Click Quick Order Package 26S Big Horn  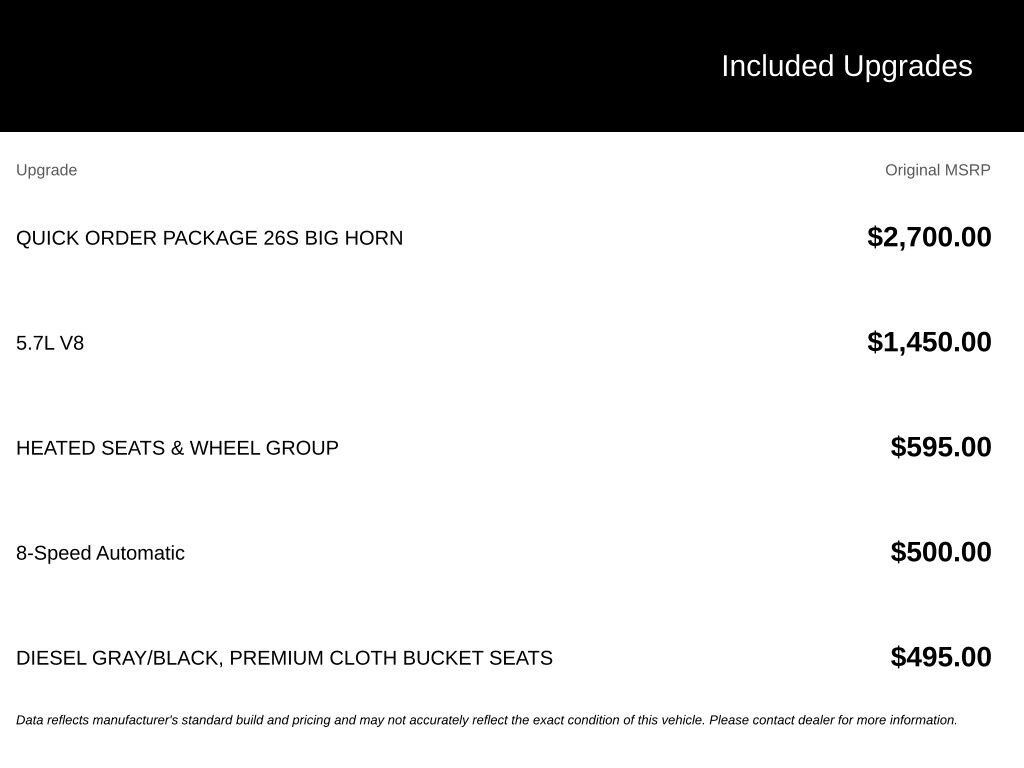209,238
